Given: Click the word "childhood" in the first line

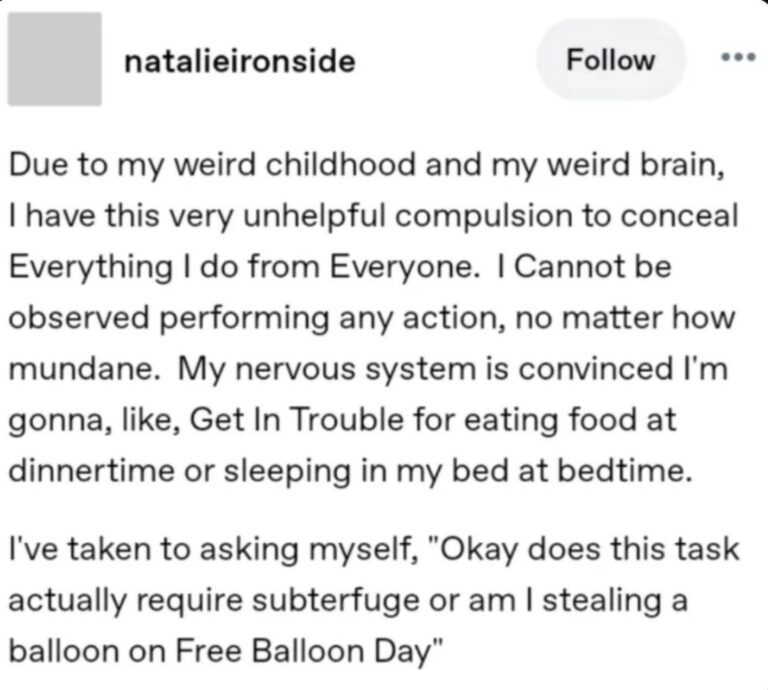Looking at the screenshot, I should (x=341, y=165).
